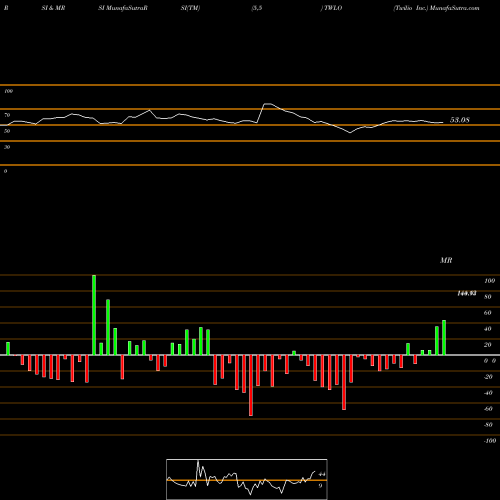The width and height of the screenshot is (500, 500).
Task: Click the SI MunafaSutraR header text
Action: click(123, 8)
